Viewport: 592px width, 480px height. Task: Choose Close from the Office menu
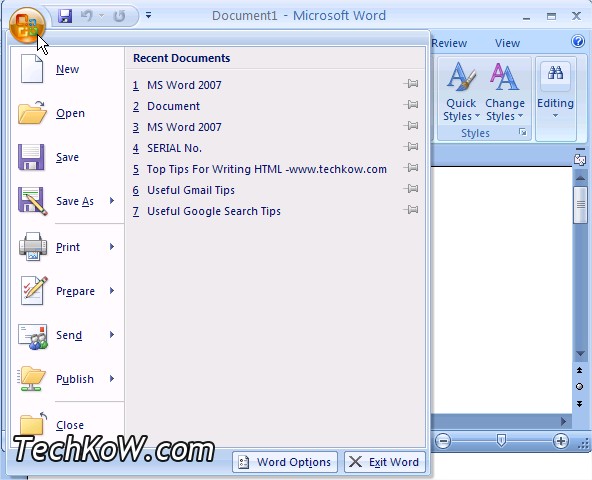tap(68, 425)
